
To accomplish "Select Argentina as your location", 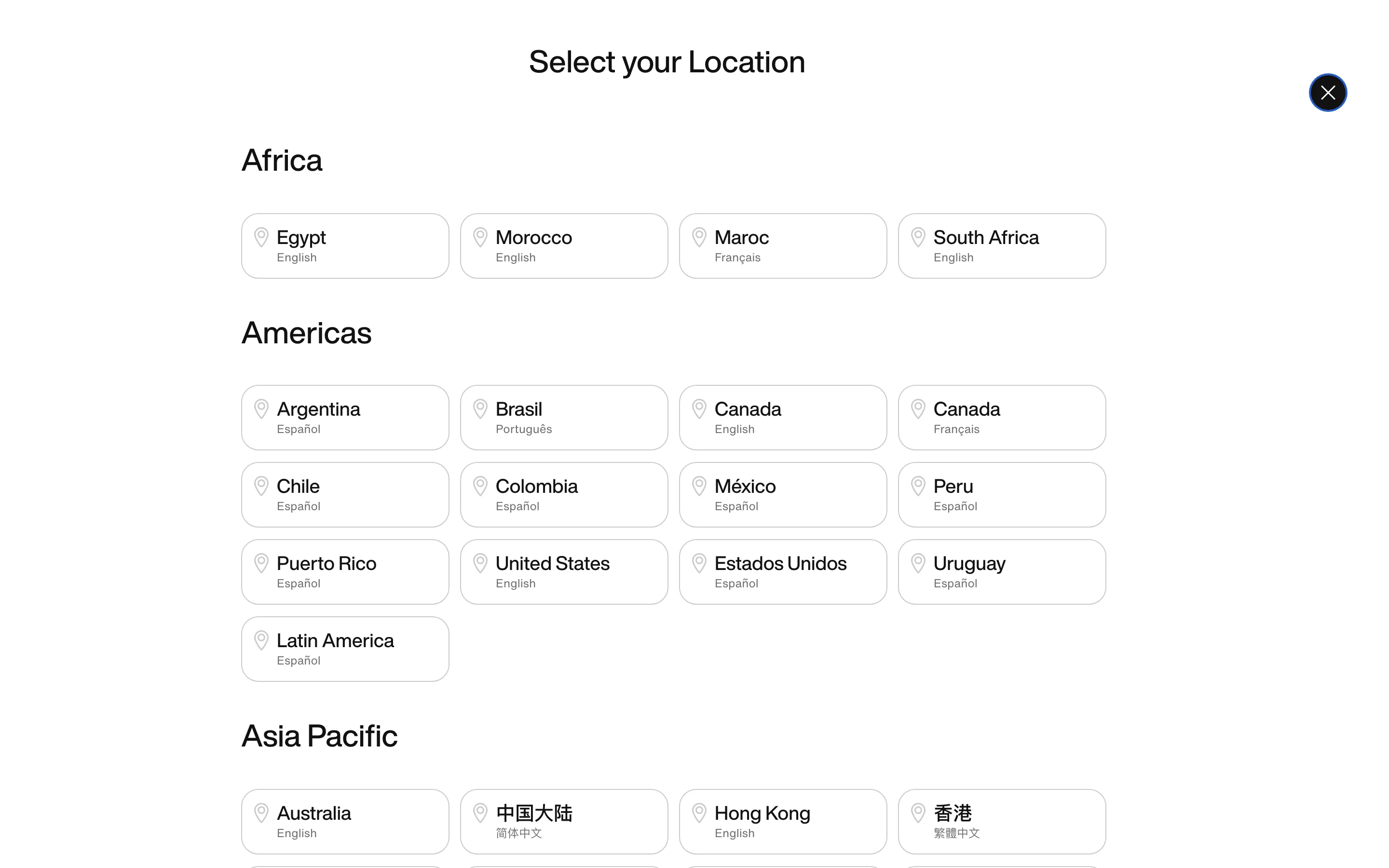I will (345, 417).
